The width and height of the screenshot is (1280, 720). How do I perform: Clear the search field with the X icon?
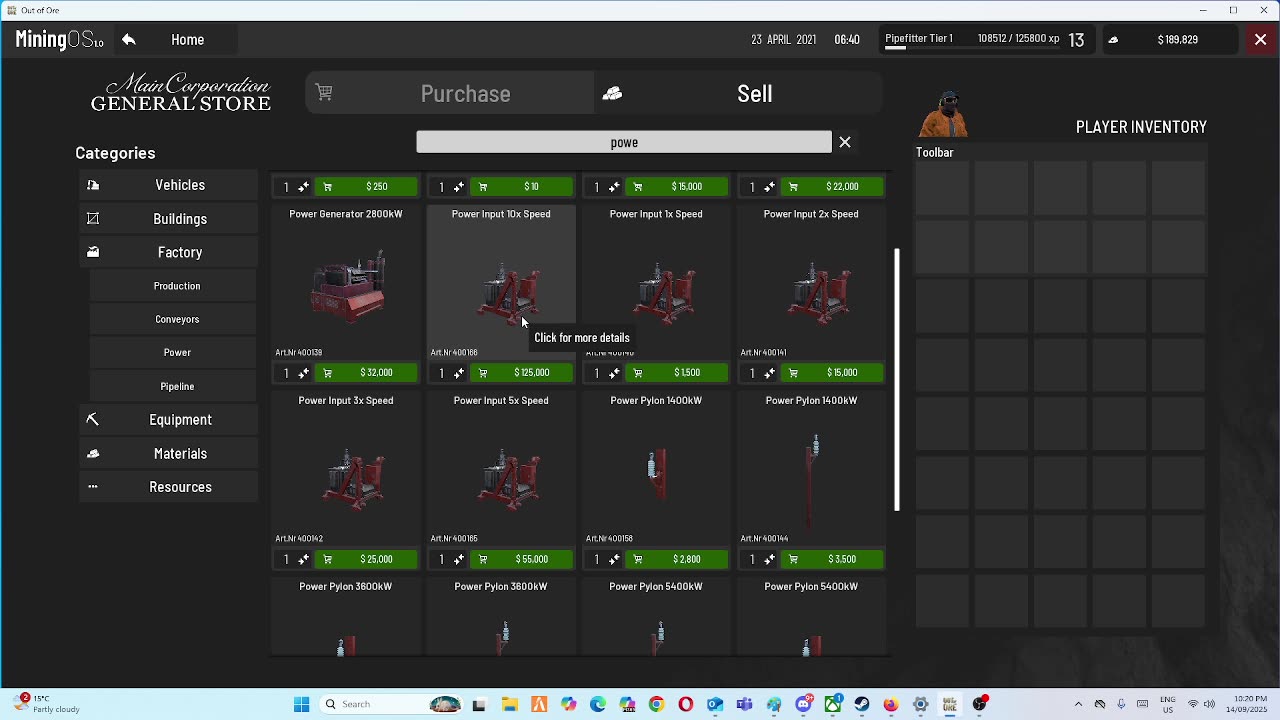coord(845,142)
